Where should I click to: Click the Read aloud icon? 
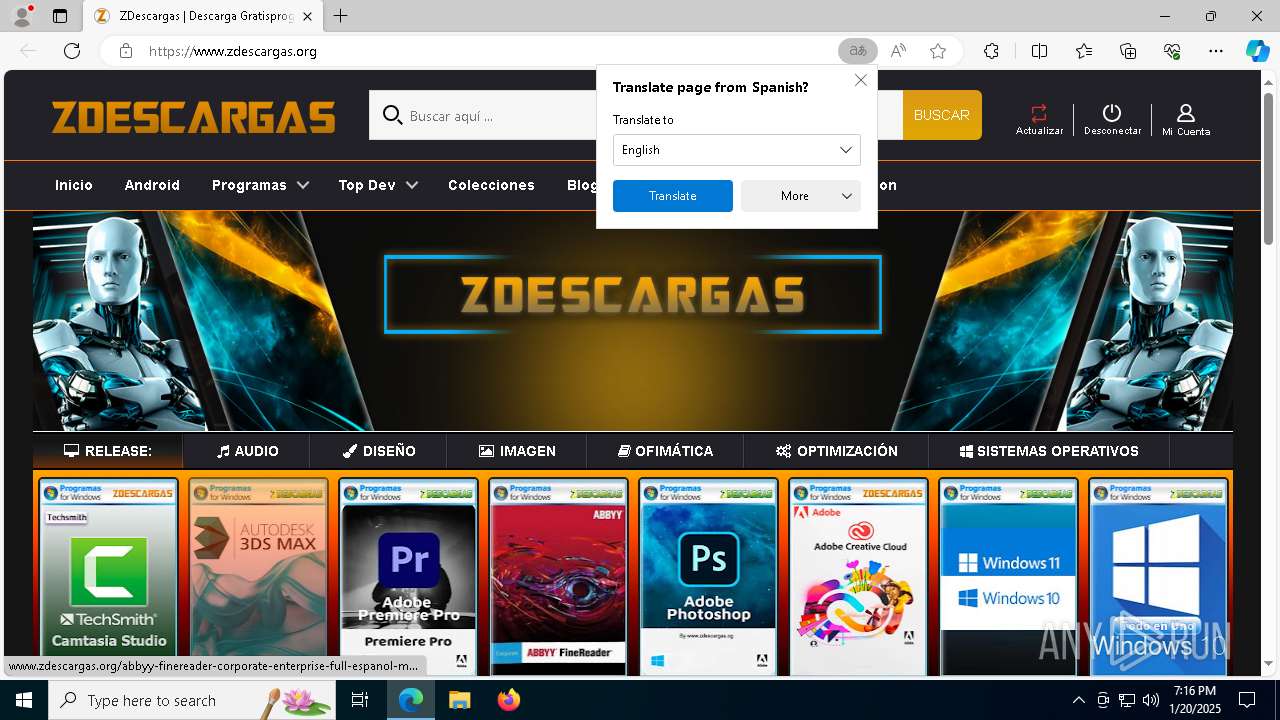coord(898,51)
